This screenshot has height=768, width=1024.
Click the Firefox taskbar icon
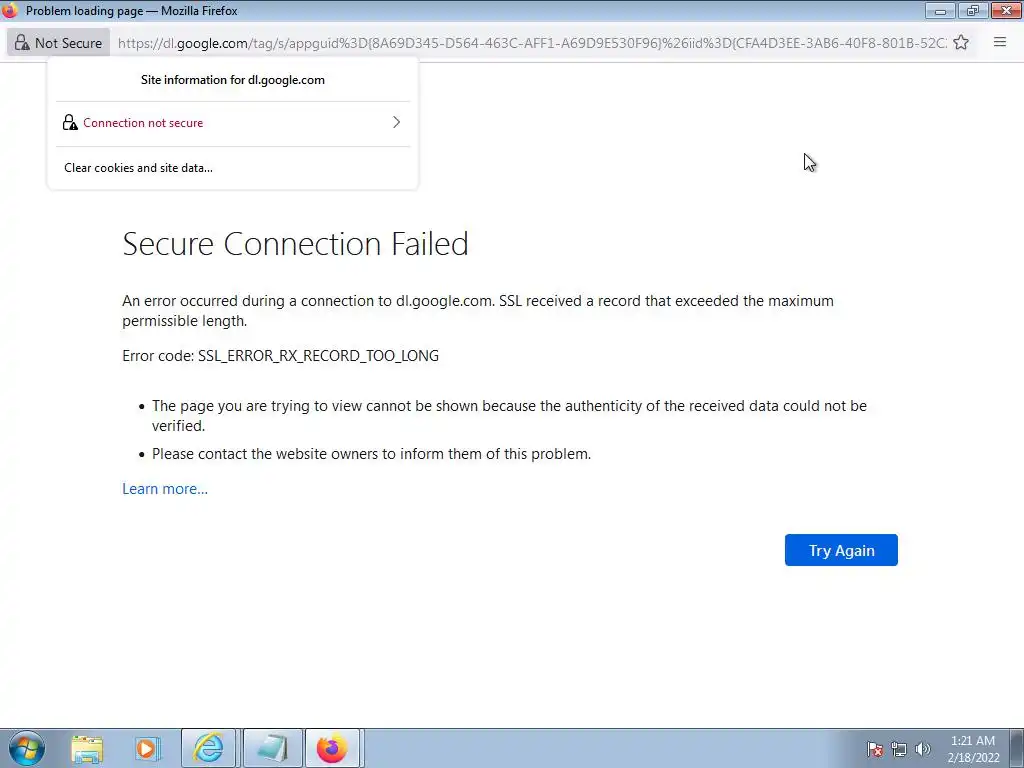[x=331, y=748]
